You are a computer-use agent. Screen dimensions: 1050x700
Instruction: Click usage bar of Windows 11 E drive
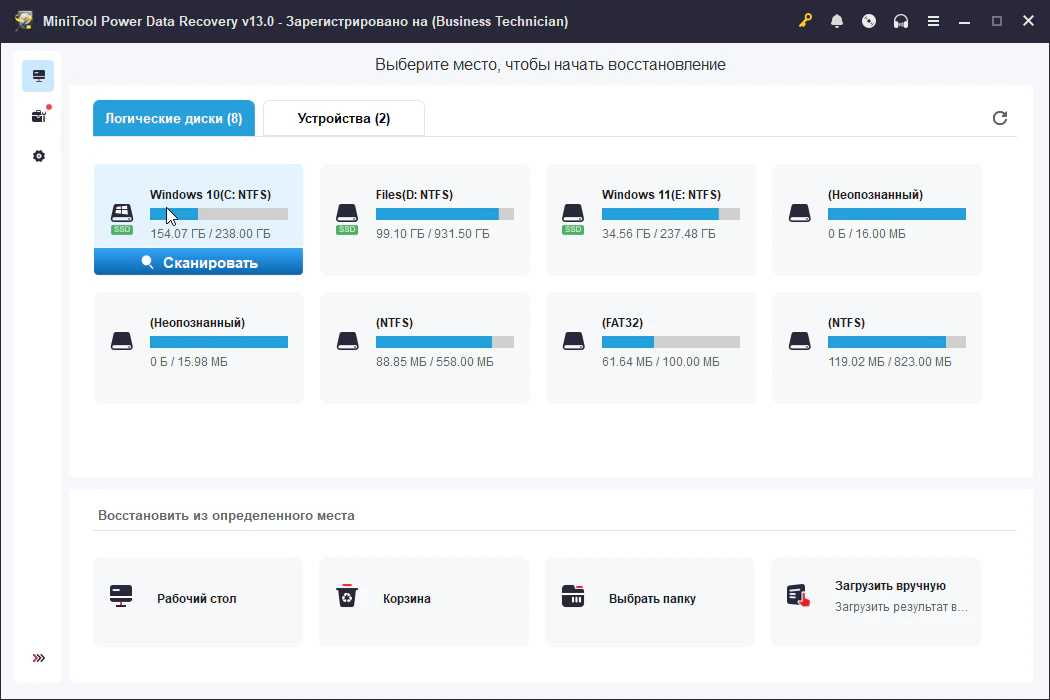click(671, 214)
